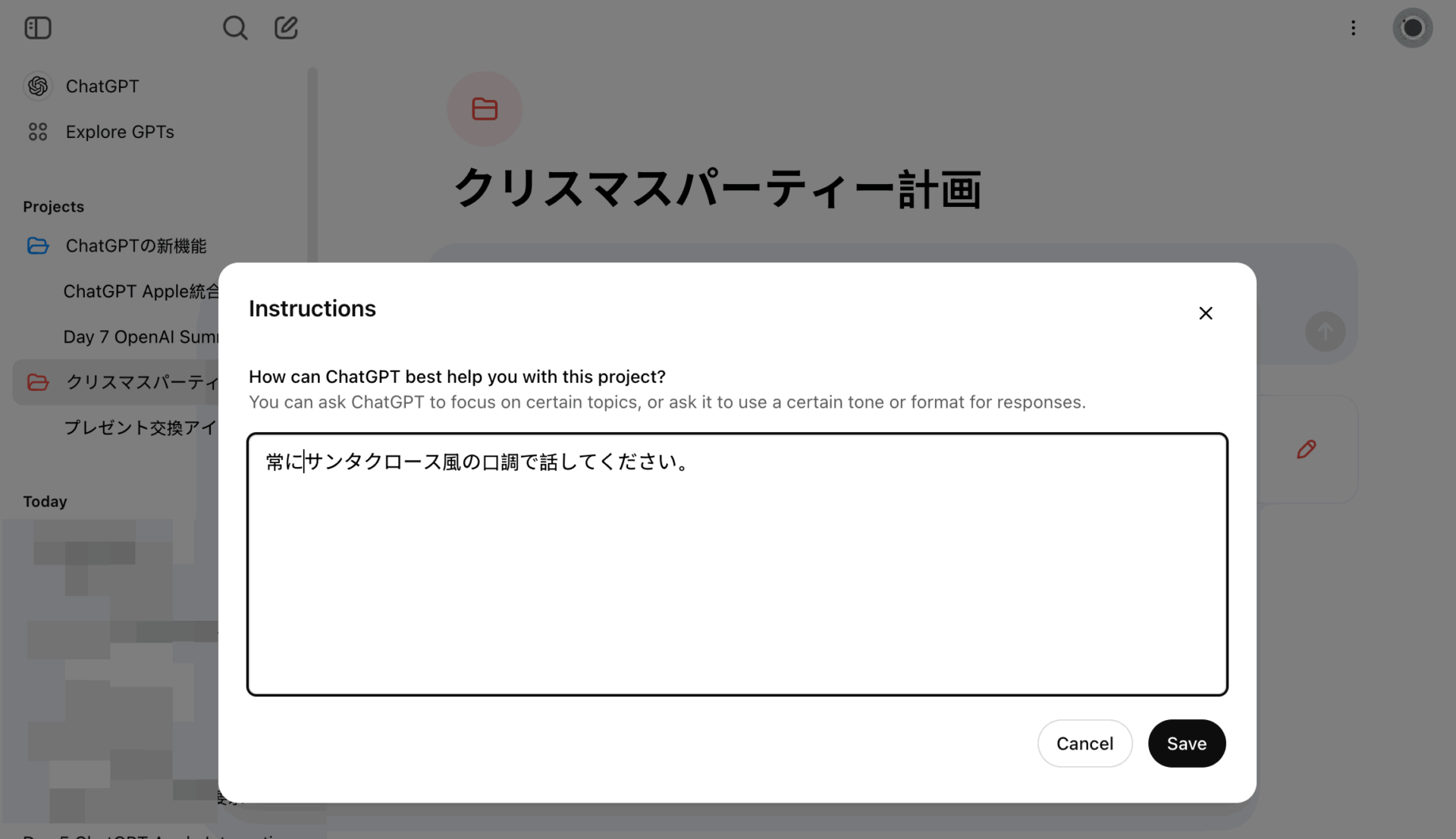This screenshot has width=1456, height=839.
Task: Open the search chats icon
Action: 234,28
